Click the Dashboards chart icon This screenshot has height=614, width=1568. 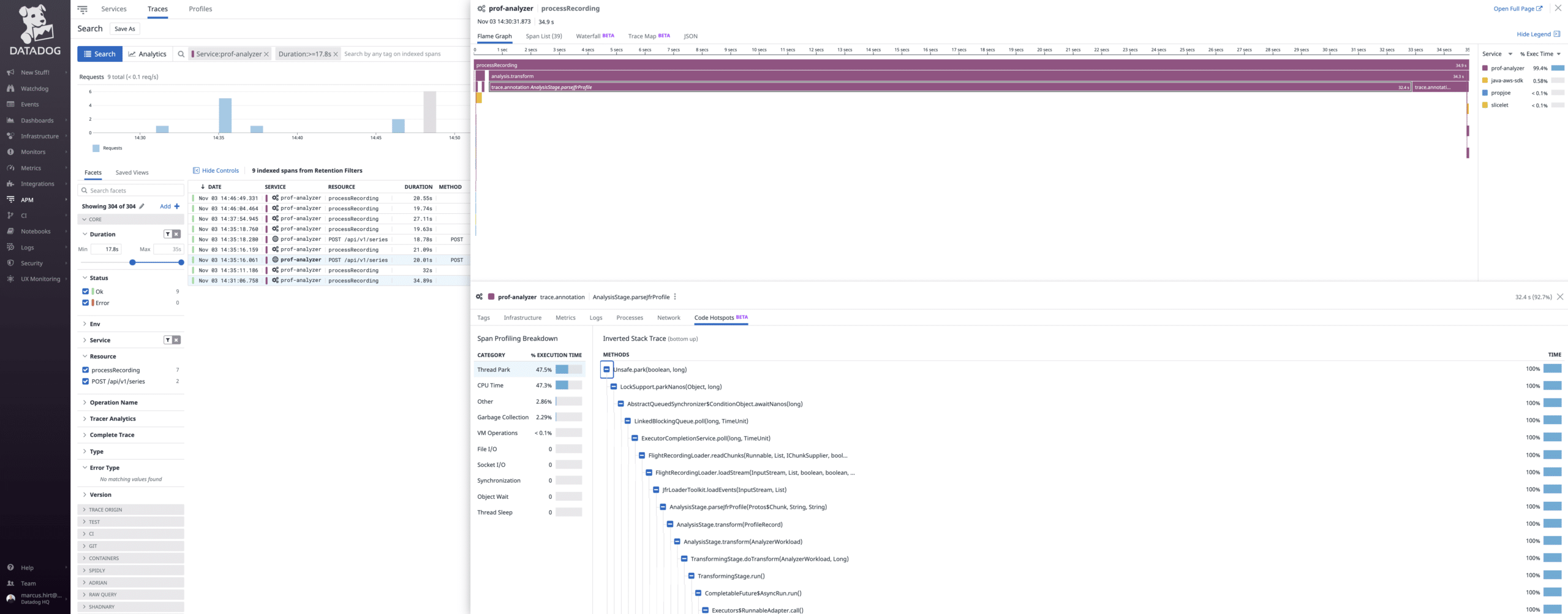click(x=10, y=120)
